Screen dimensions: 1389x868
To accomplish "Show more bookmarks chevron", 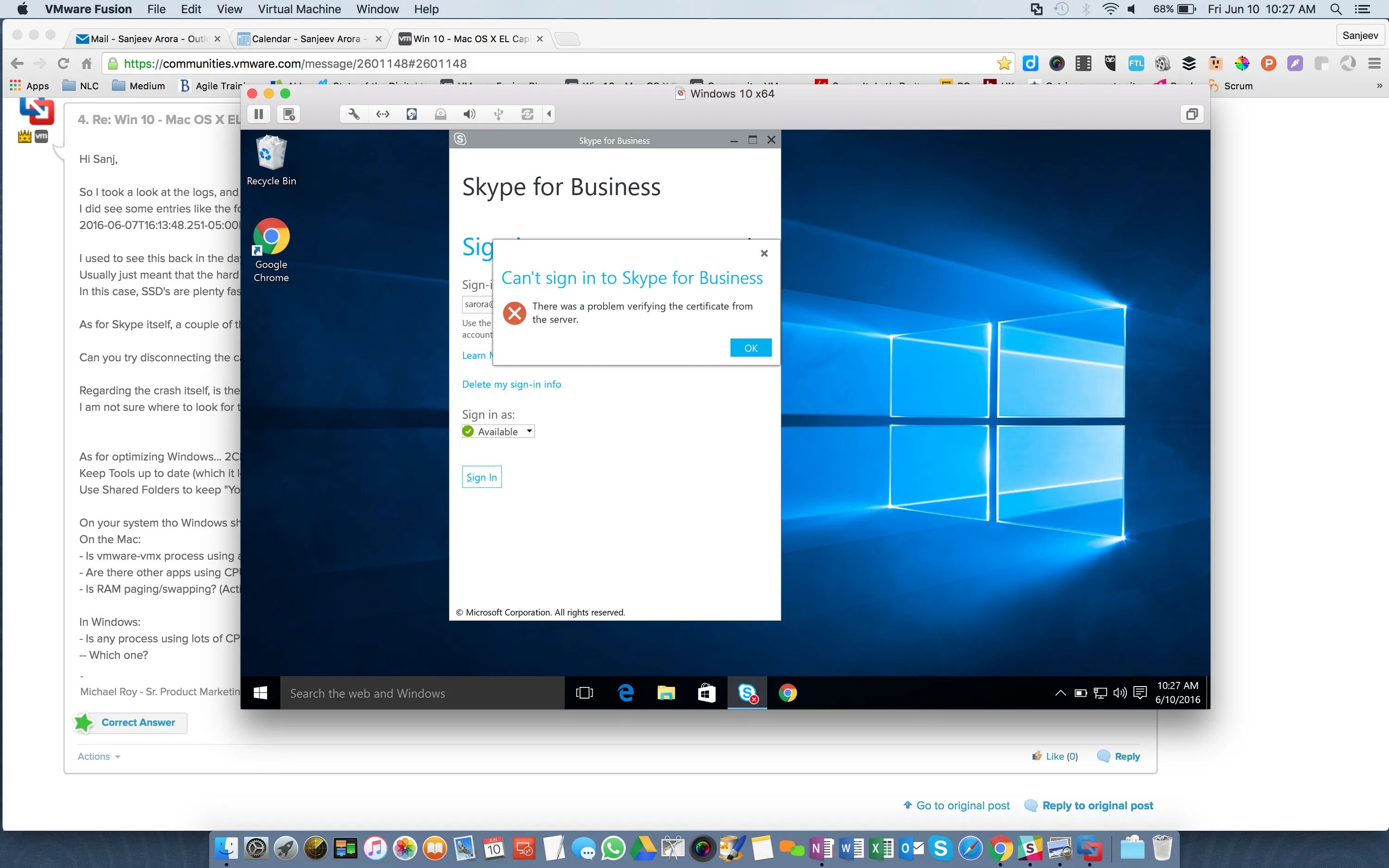I will coord(1379,86).
